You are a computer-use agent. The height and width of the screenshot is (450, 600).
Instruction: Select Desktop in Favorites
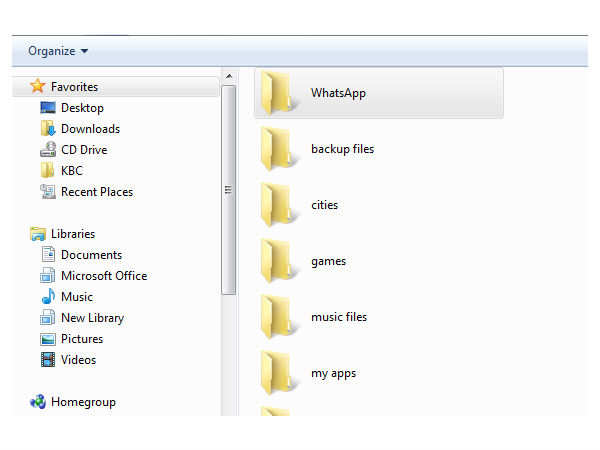81,108
